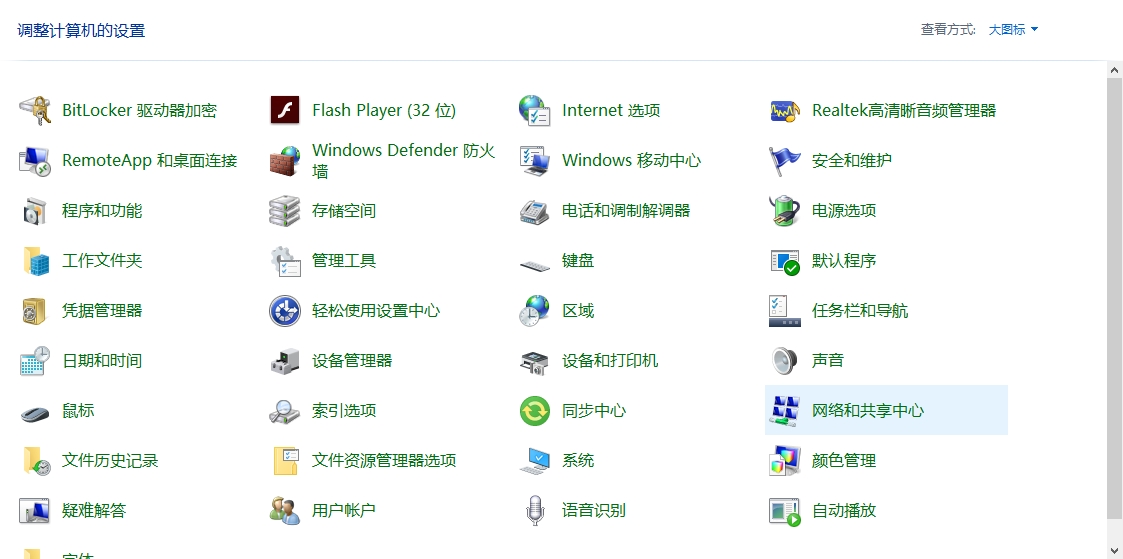Screen dimensions: 1123x559
Task: Click the 默认程序 label
Action: tap(844, 261)
